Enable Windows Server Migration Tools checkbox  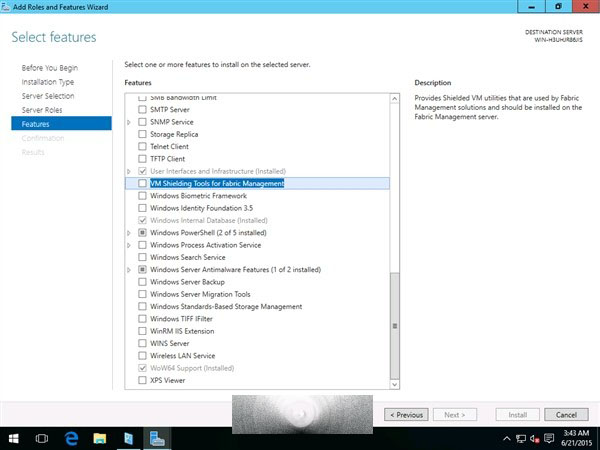142,294
